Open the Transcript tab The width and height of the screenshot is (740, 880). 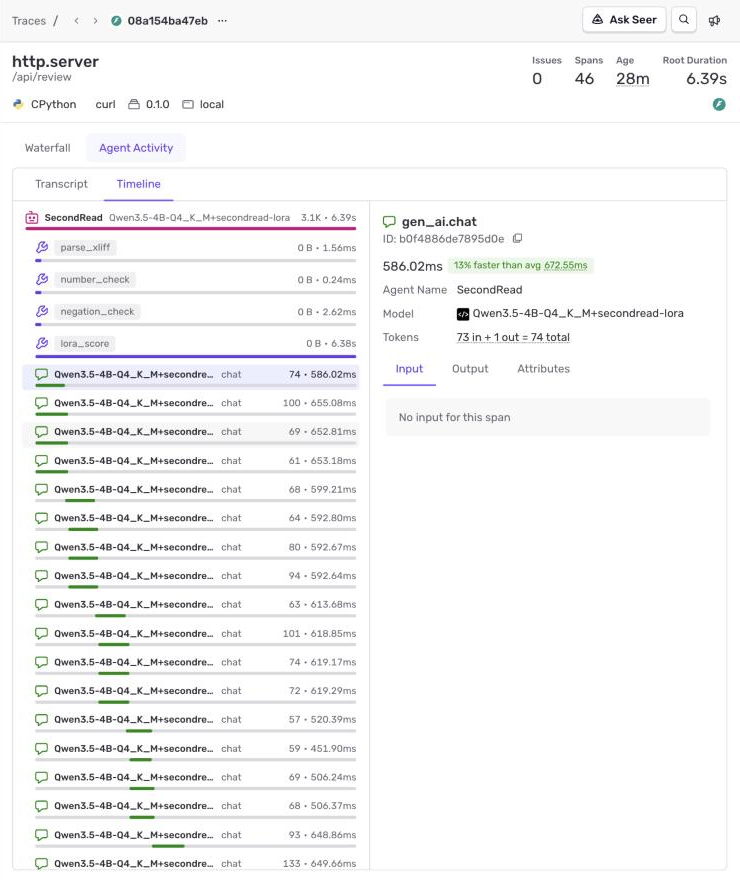(x=61, y=184)
